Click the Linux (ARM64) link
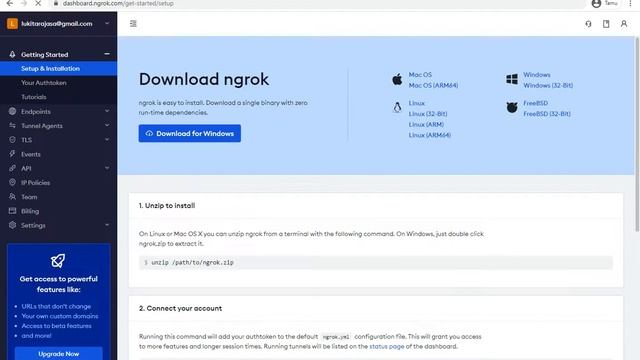The image size is (640, 360). point(430,135)
